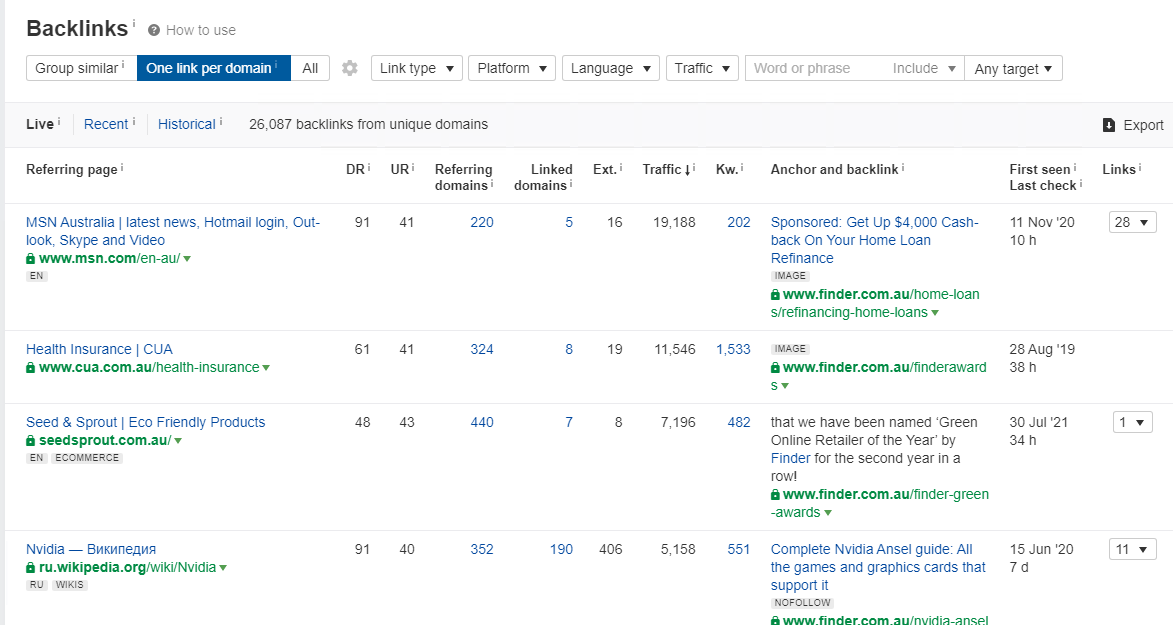The height and width of the screenshot is (632, 1173).
Task: Open the How to use link
Action: click(200, 30)
